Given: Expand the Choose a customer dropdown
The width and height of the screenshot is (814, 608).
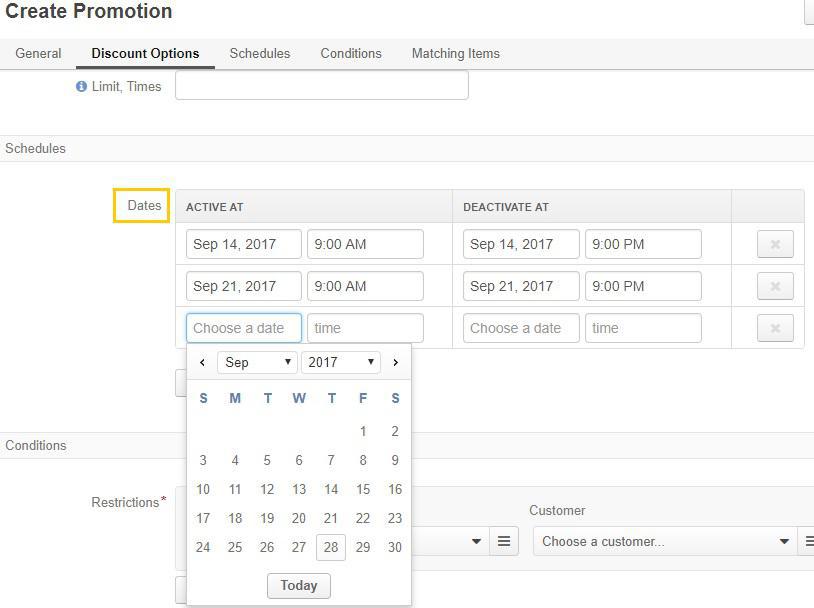Looking at the screenshot, I should pos(665,541).
